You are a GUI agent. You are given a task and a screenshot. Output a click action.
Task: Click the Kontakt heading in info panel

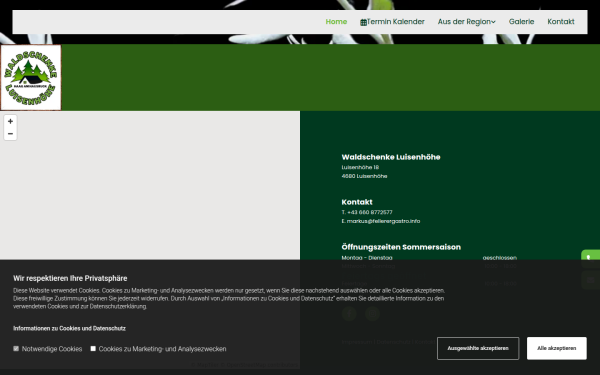(x=357, y=202)
